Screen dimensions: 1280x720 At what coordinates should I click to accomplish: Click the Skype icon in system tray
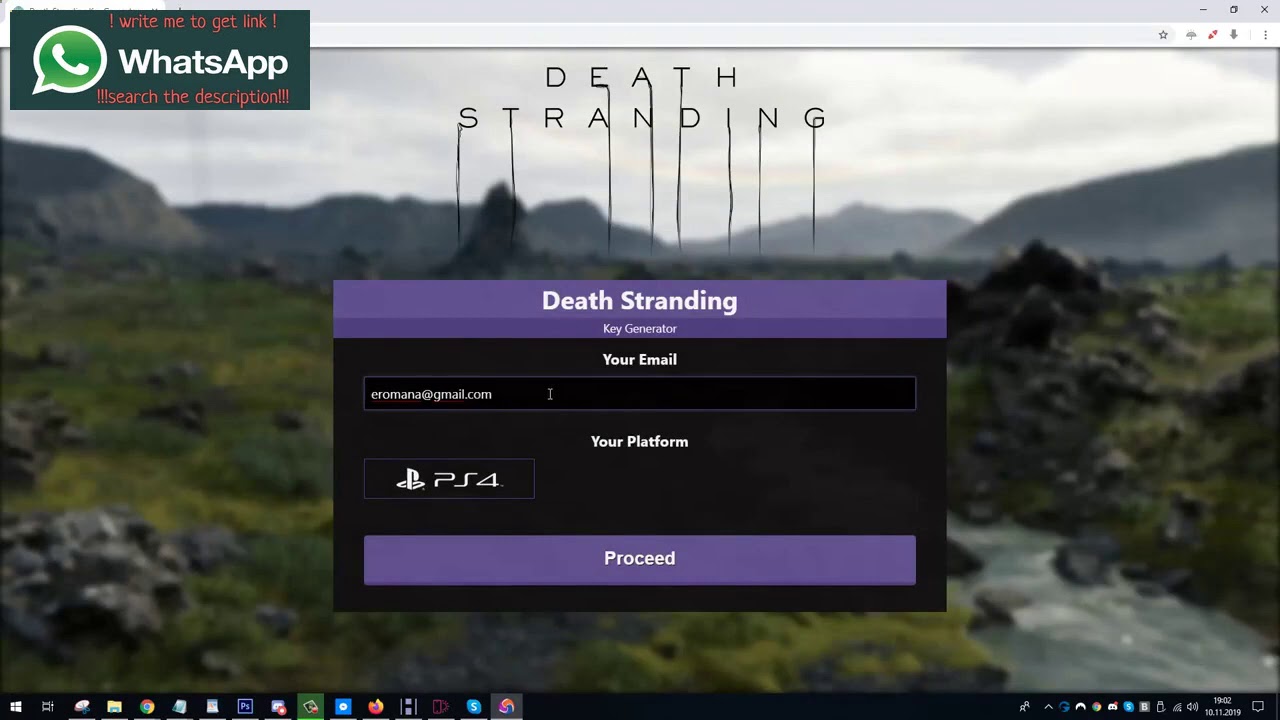coord(1128,707)
